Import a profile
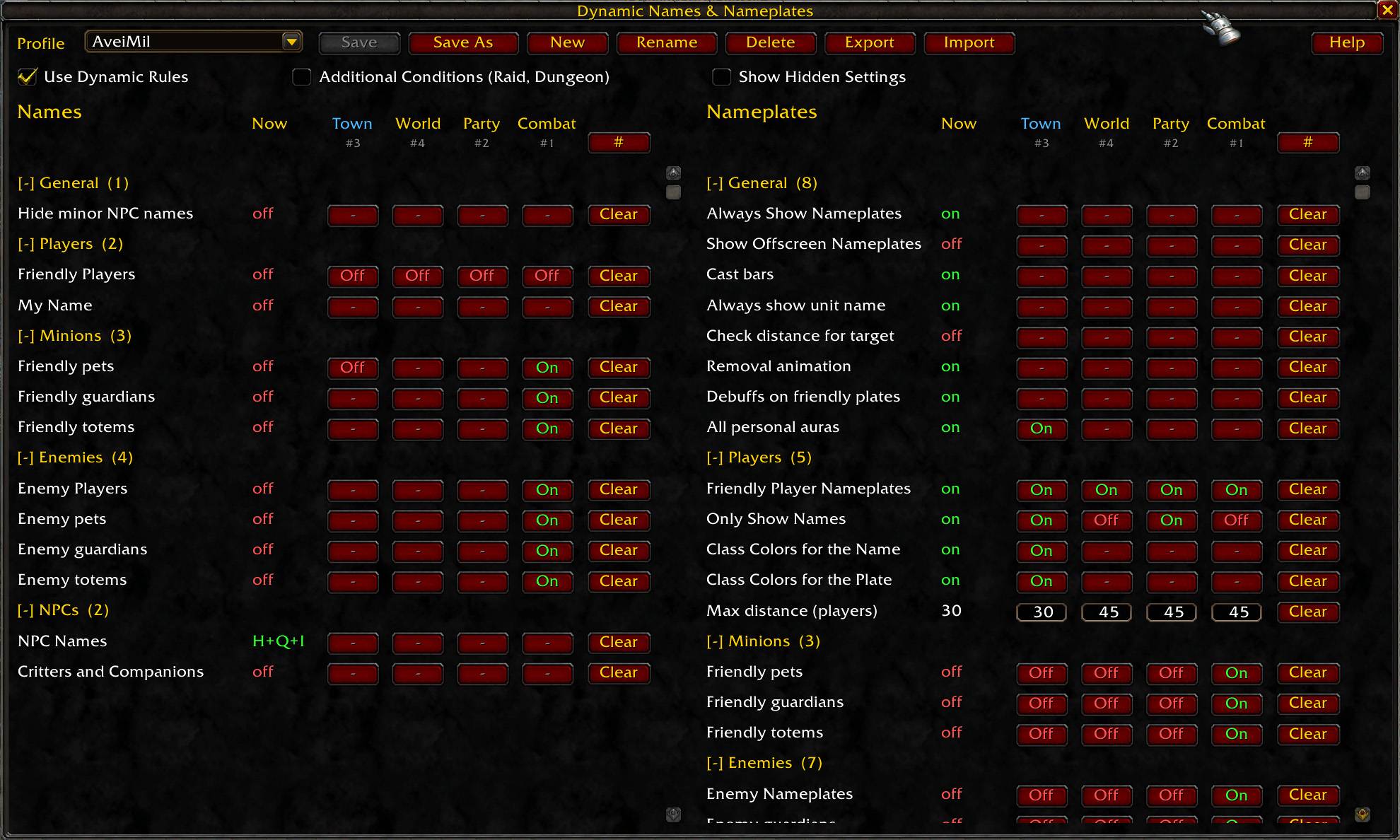This screenshot has height=840, width=1400. 969,42
